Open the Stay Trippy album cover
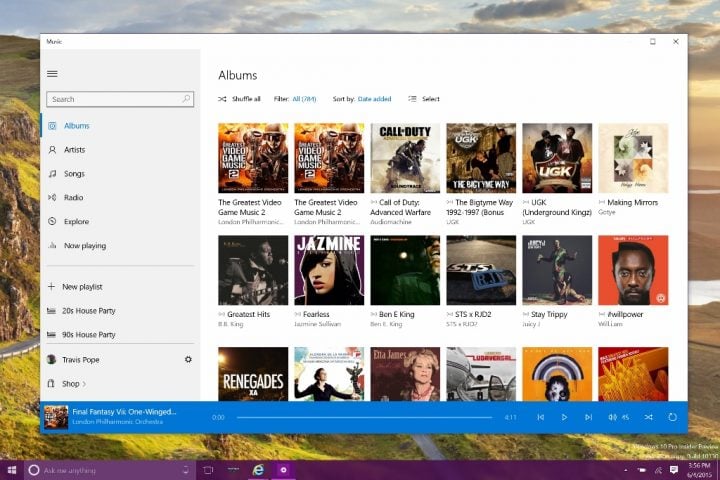This screenshot has height=480, width=720. [x=557, y=270]
